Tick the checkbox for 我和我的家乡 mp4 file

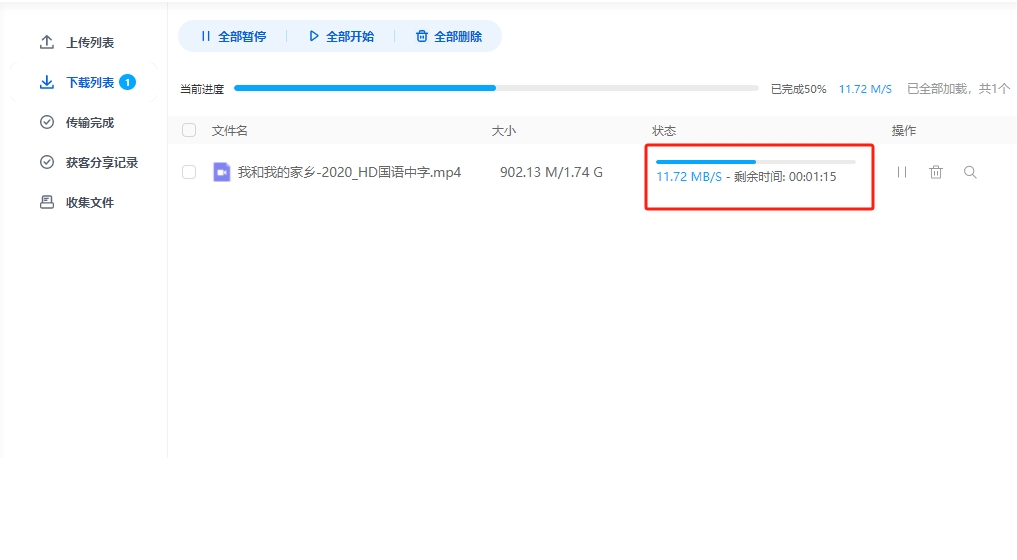pos(189,172)
